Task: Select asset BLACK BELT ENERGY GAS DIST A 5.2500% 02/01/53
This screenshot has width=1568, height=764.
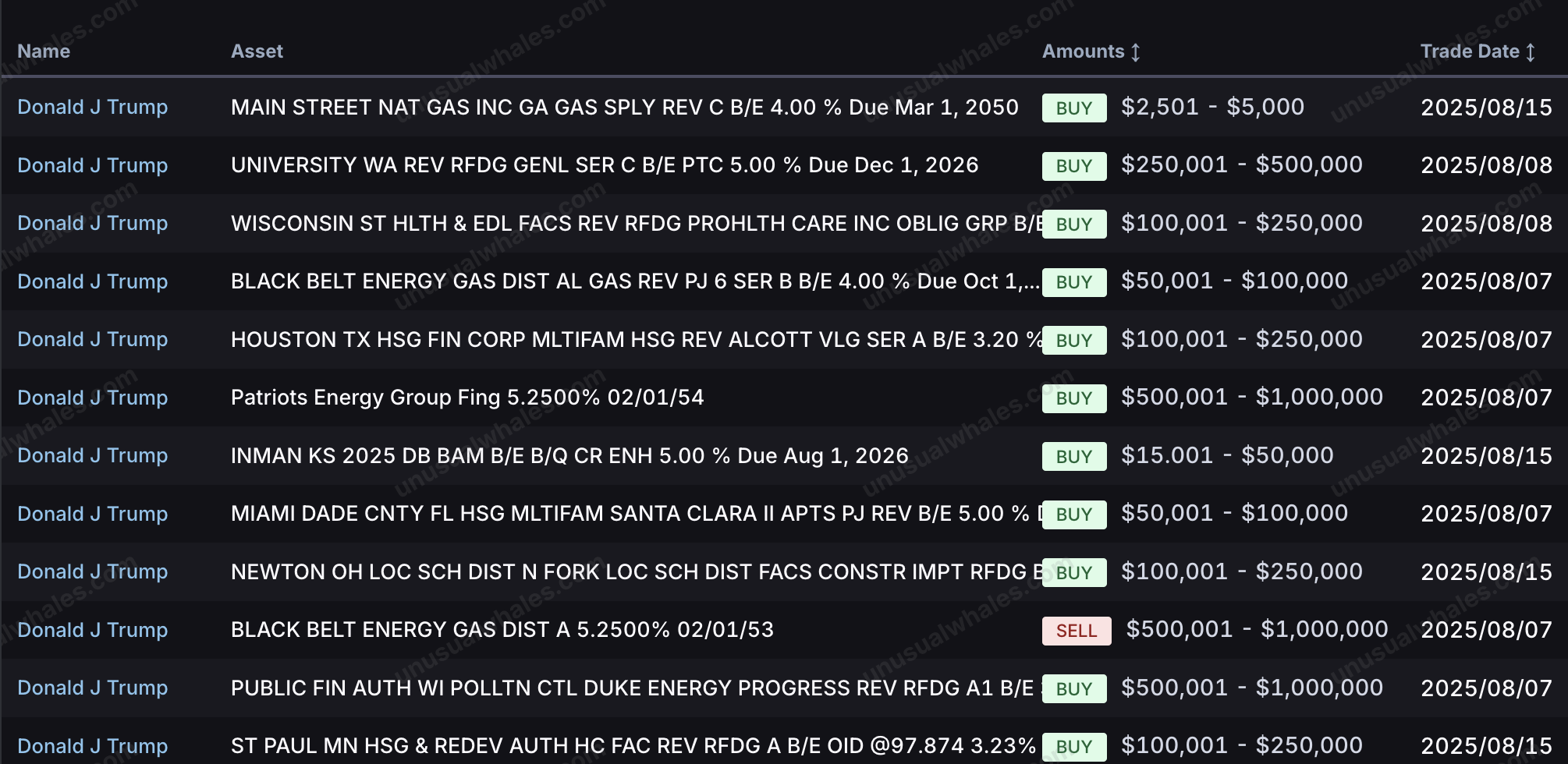Action: pos(502,630)
